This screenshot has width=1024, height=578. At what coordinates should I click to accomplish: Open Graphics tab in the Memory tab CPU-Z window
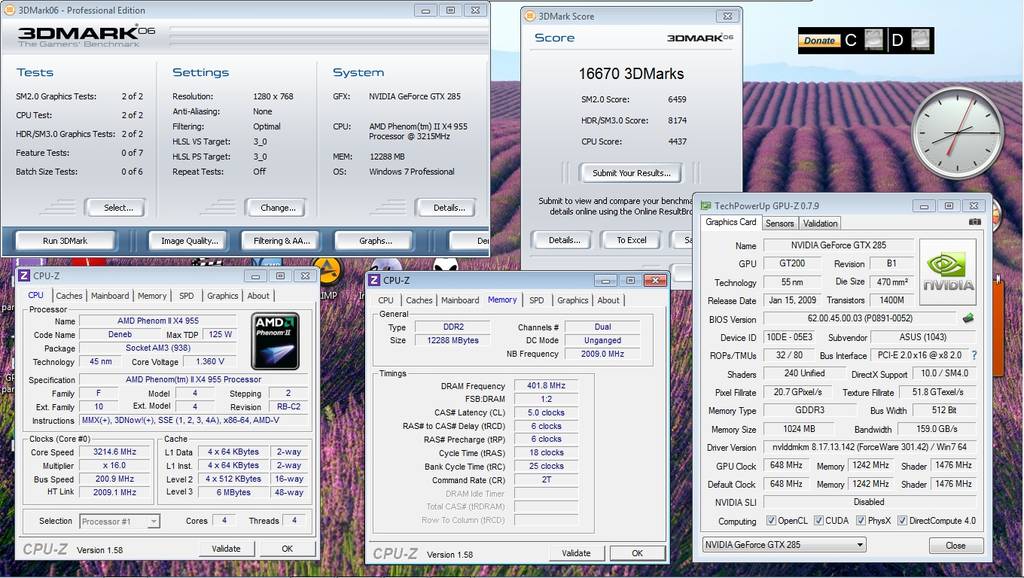(x=572, y=300)
